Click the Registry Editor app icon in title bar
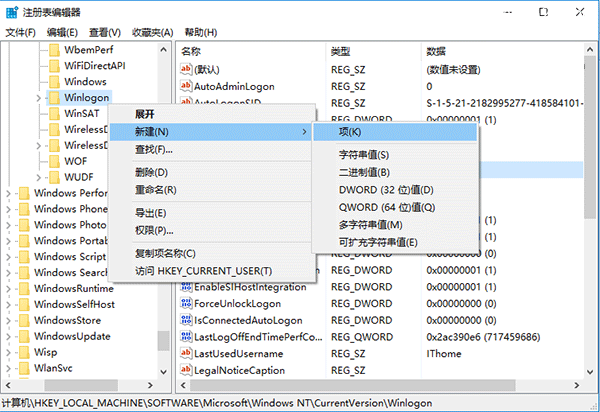Image resolution: width=600 pixels, height=412 pixels. pos(12,12)
